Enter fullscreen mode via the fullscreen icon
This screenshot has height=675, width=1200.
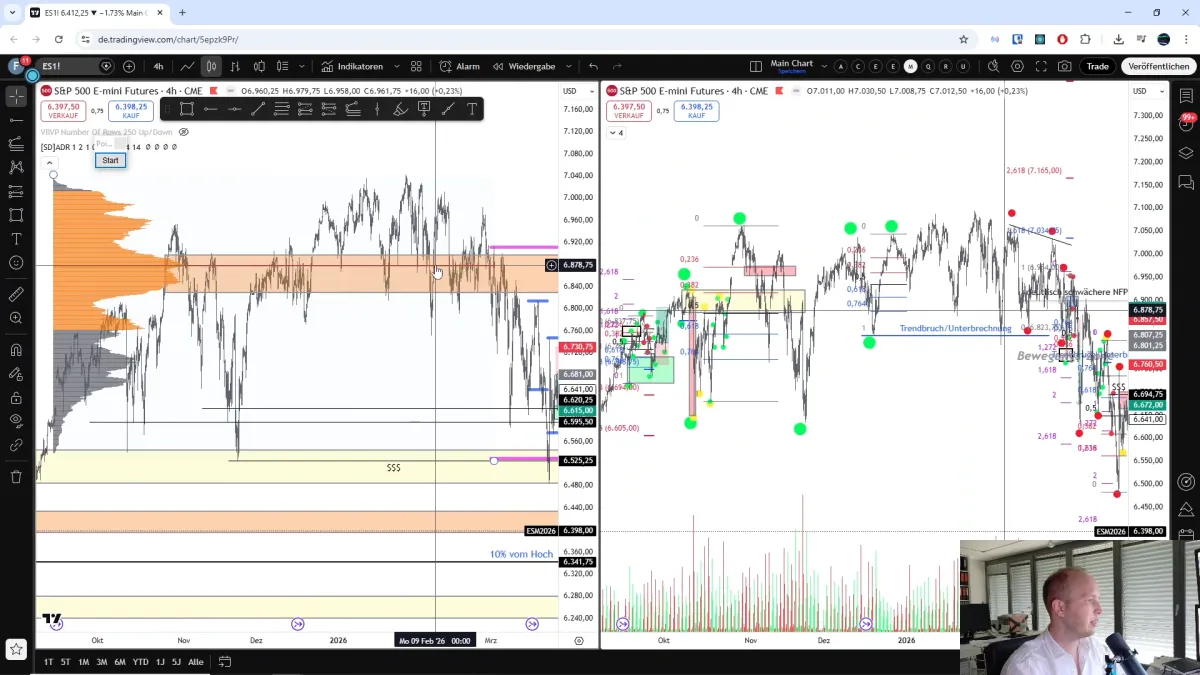(x=1042, y=66)
